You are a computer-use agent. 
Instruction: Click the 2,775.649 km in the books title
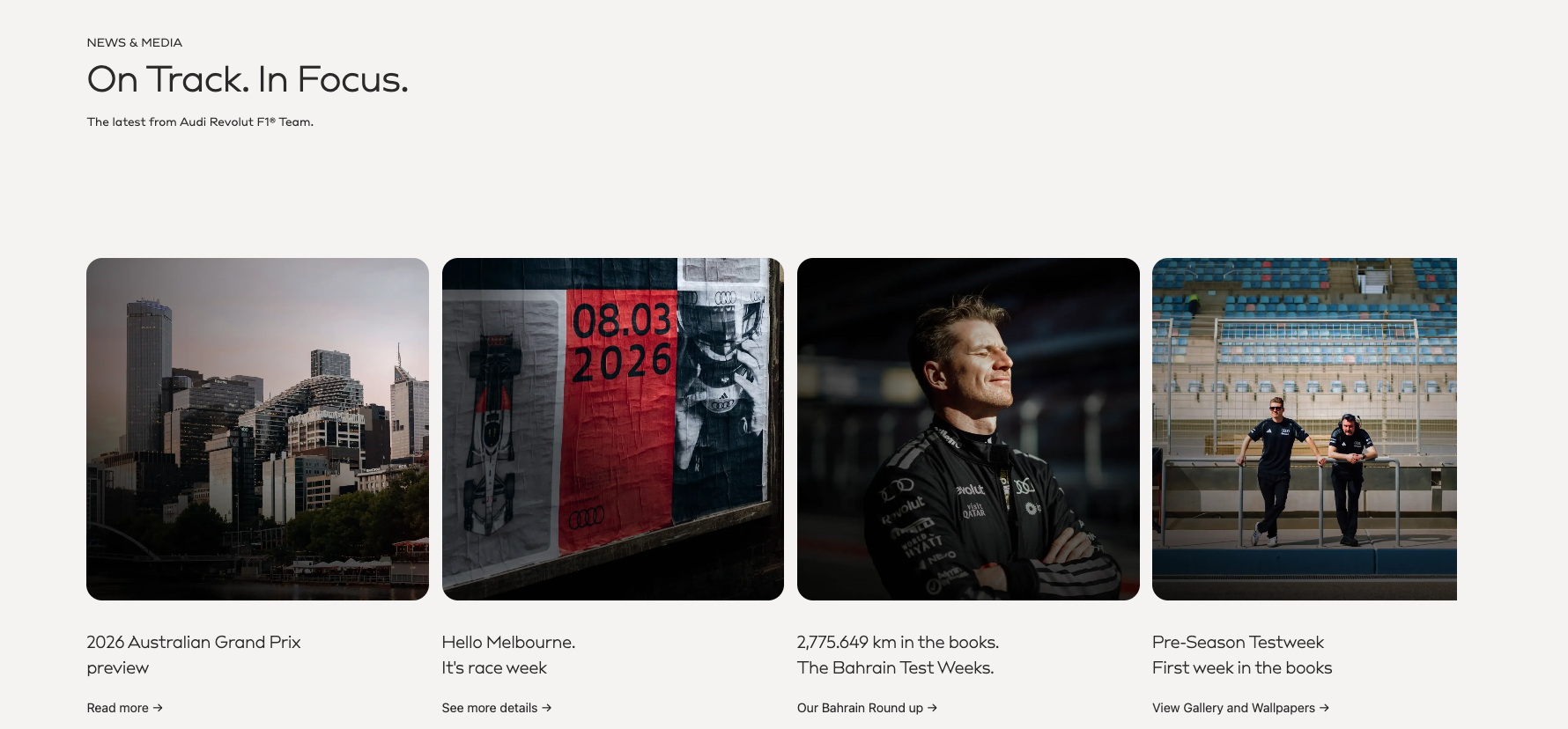click(898, 643)
